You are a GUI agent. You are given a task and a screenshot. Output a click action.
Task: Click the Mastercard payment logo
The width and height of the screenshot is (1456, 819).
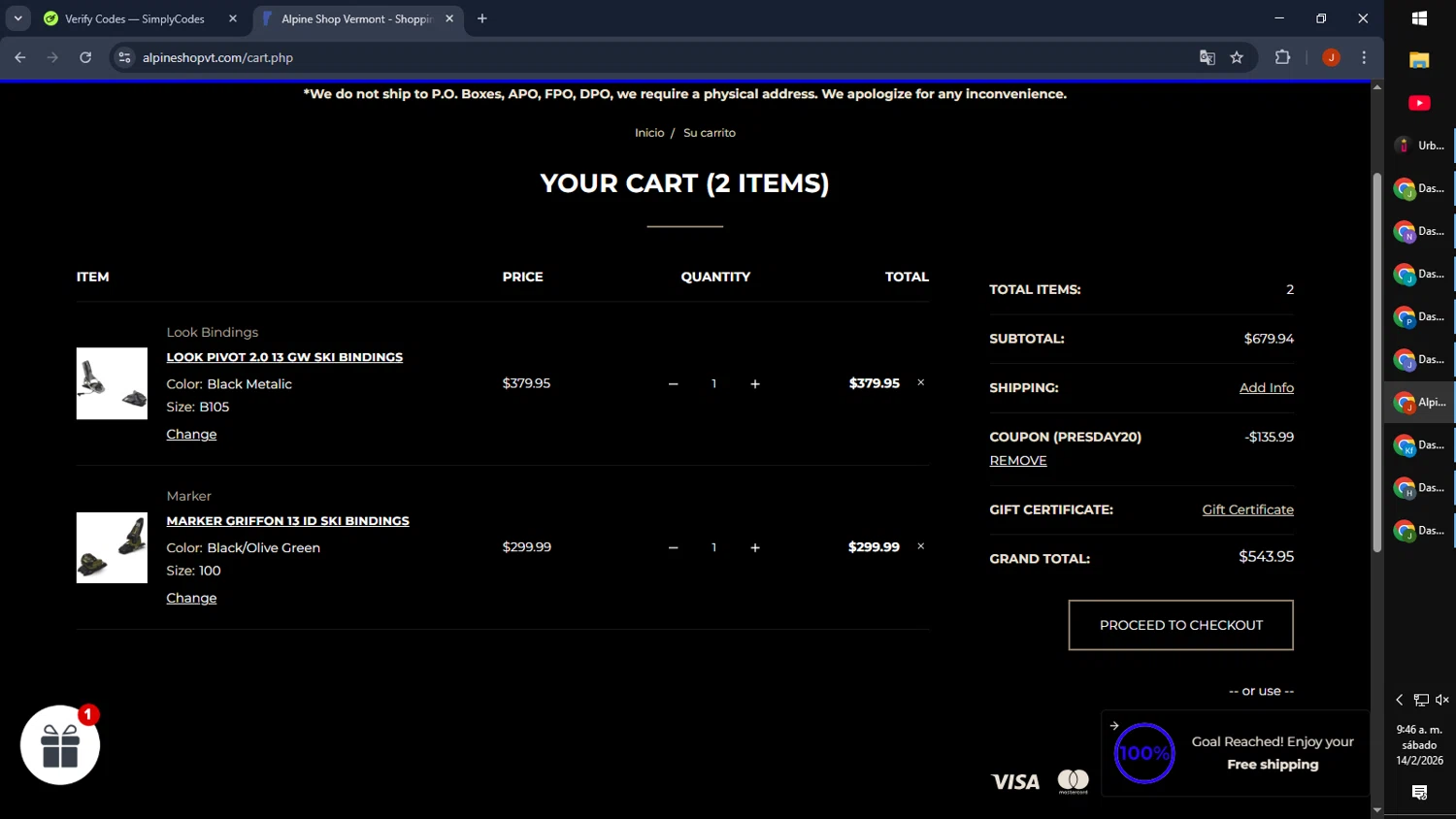pos(1073,781)
